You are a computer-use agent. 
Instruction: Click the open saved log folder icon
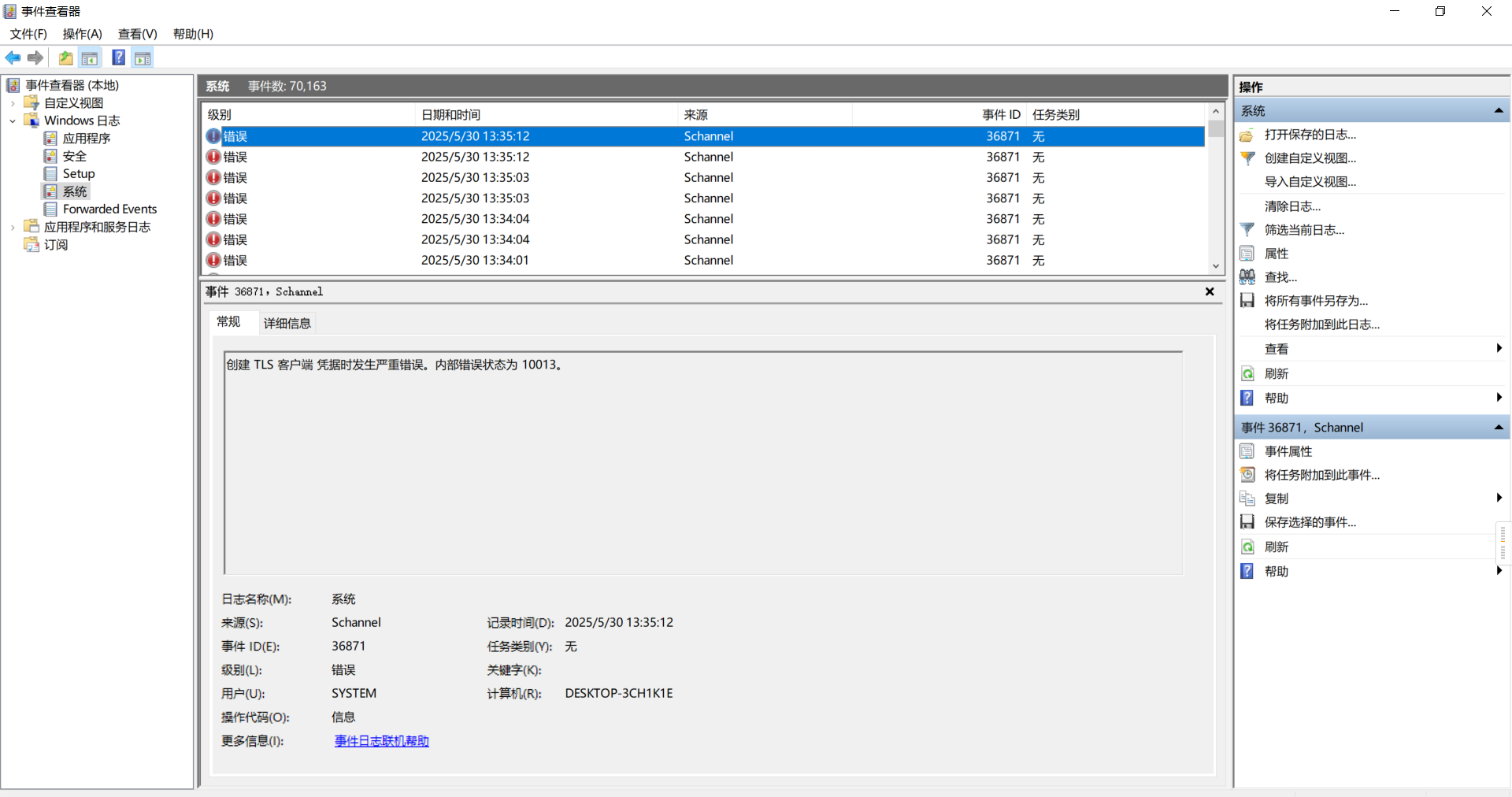point(1247,135)
